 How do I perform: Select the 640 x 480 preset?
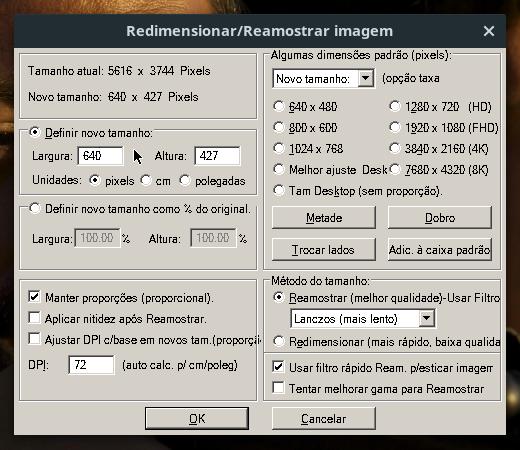(x=279, y=107)
